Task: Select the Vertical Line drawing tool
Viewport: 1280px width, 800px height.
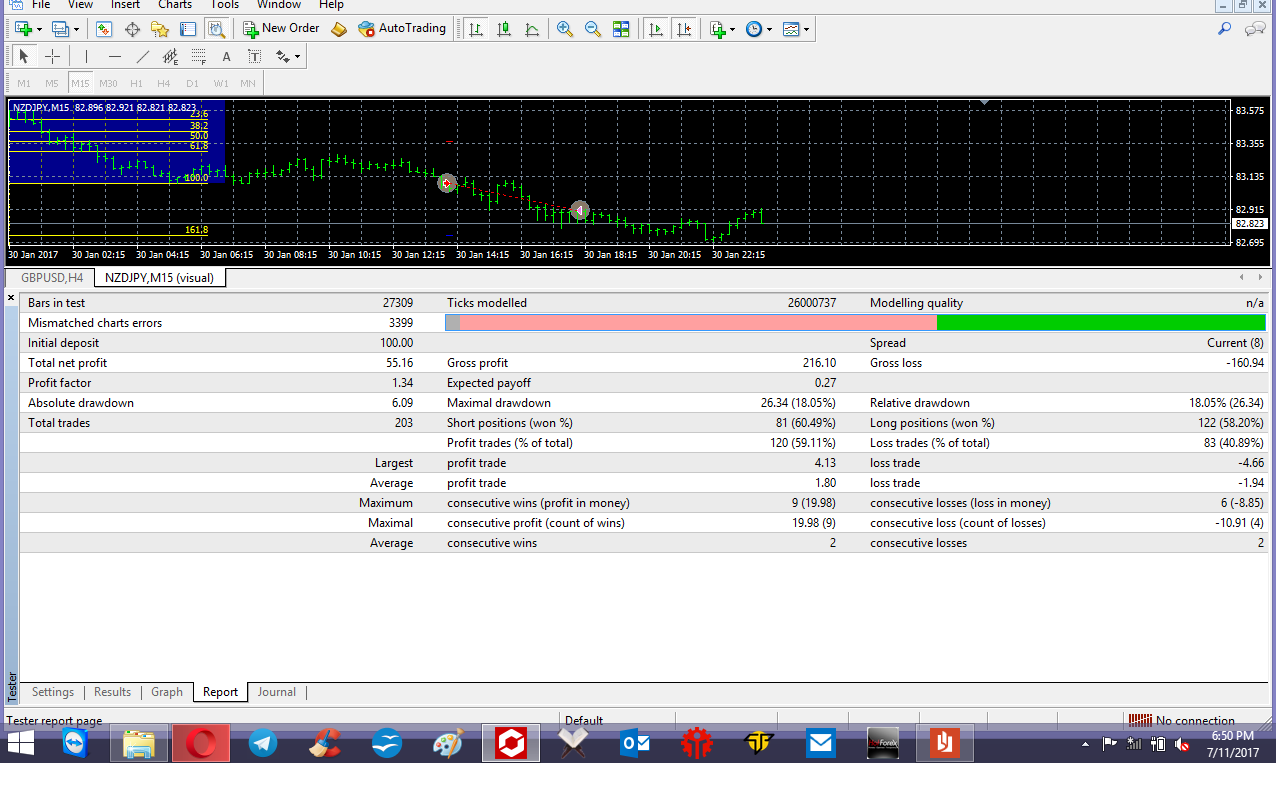Action: [x=86, y=57]
